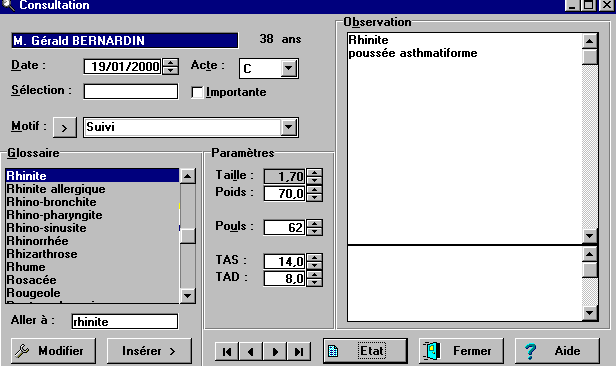Decrease the Poids value
This screenshot has height=366, width=616.
point(314,198)
